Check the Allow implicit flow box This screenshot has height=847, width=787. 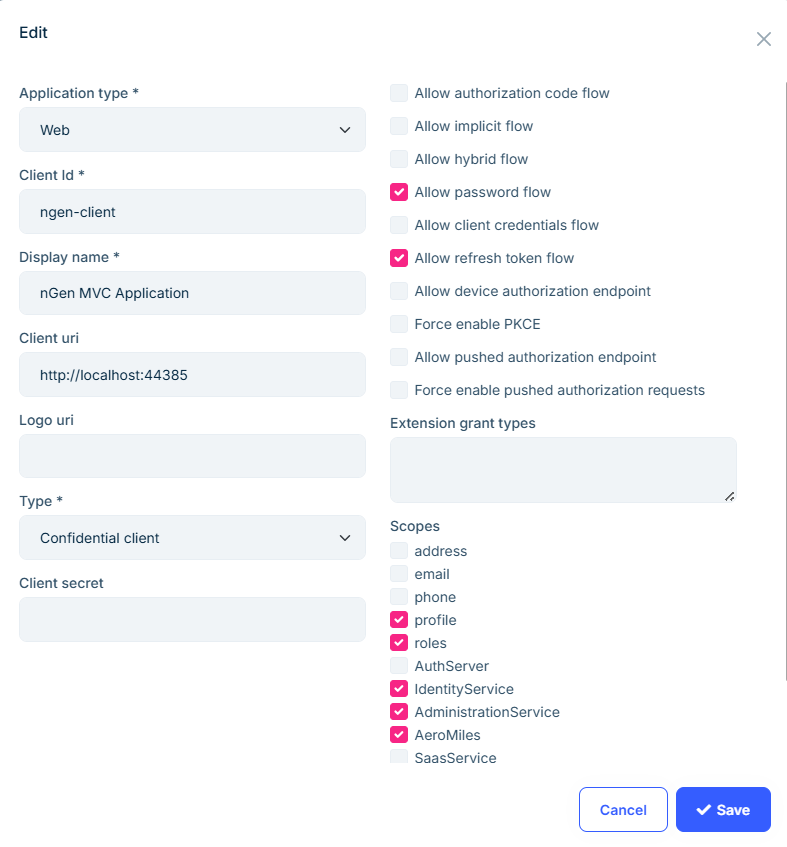point(399,126)
